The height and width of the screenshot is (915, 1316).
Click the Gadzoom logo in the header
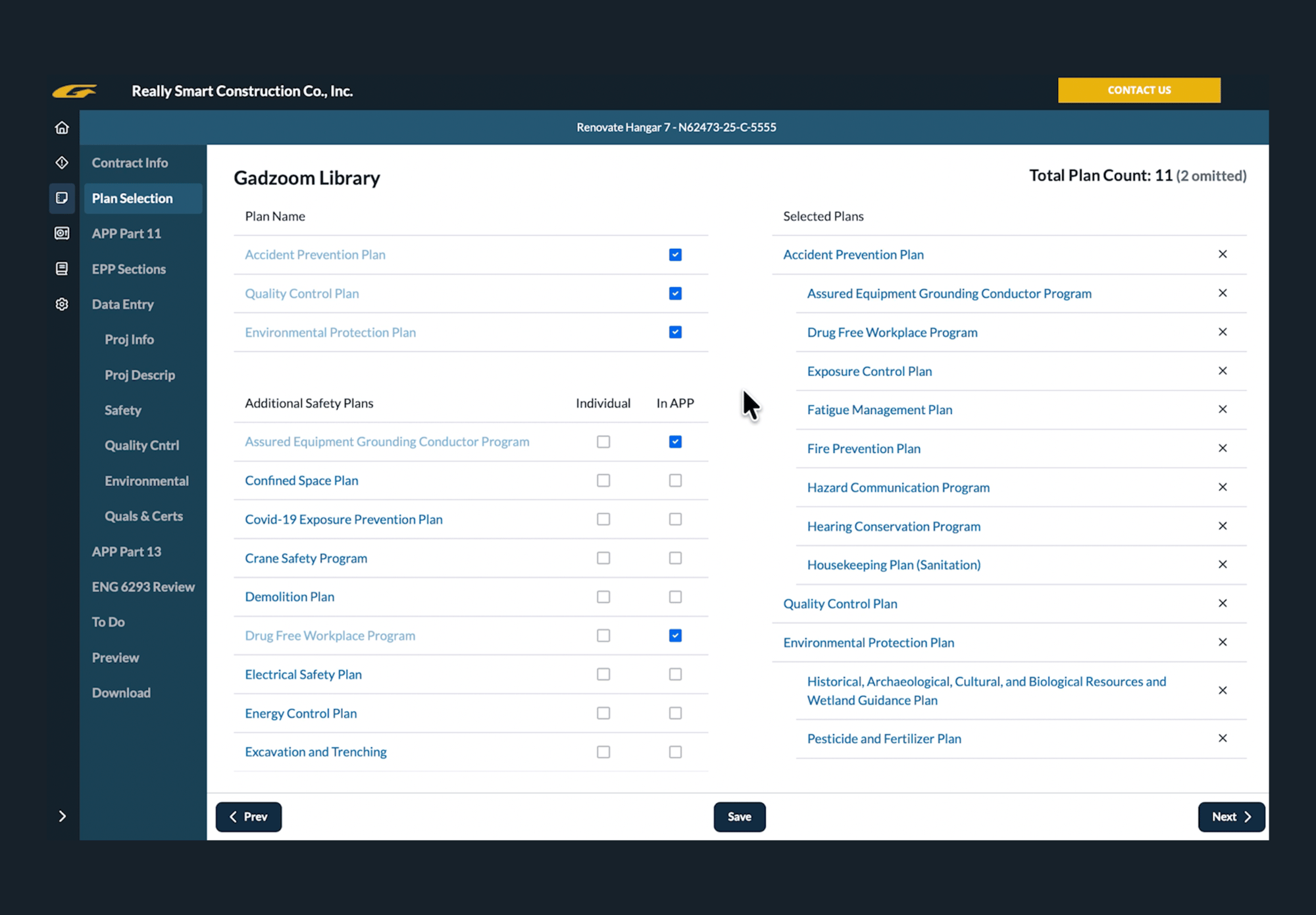pyautogui.click(x=74, y=91)
